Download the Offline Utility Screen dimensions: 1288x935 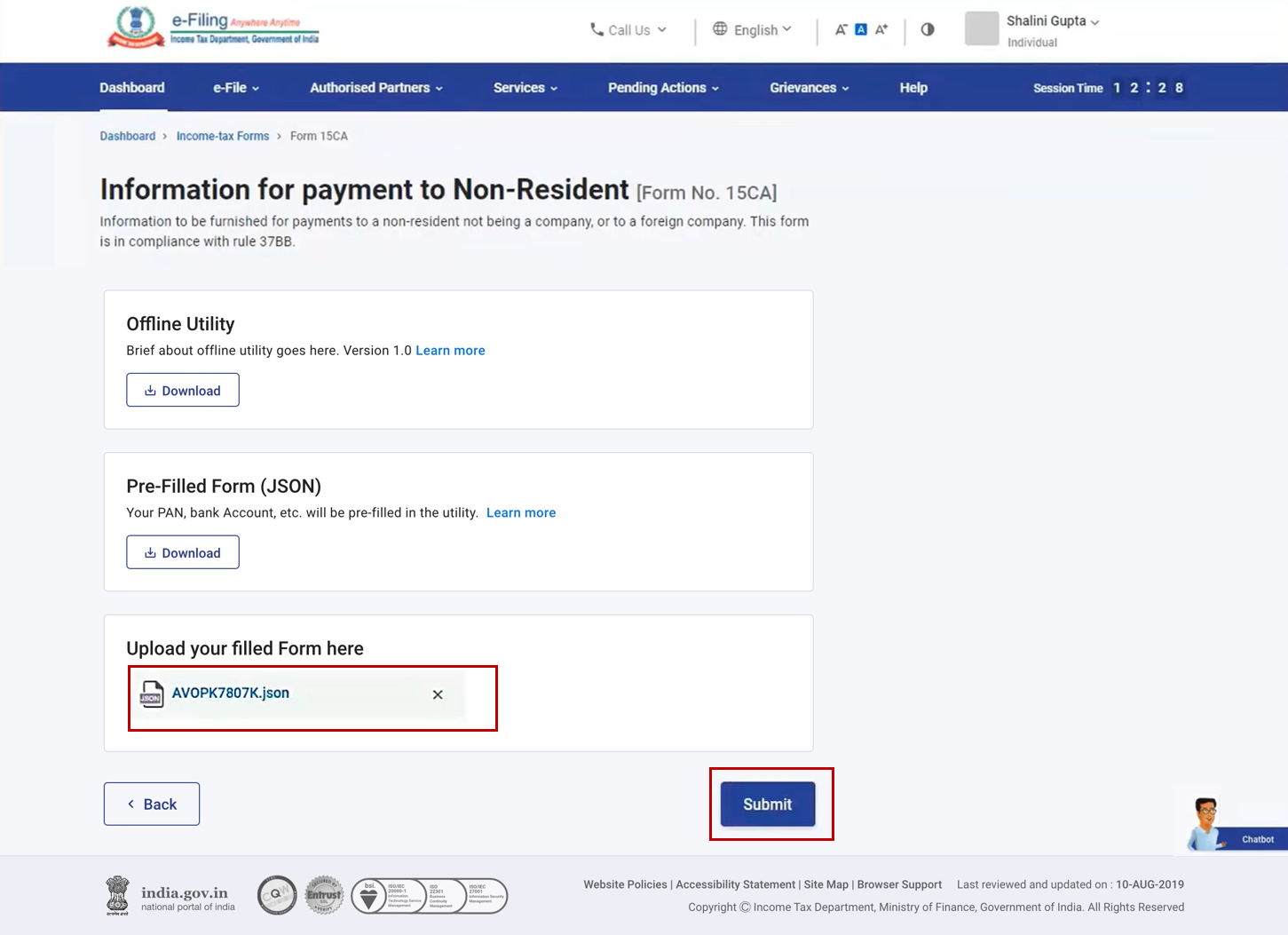183,391
